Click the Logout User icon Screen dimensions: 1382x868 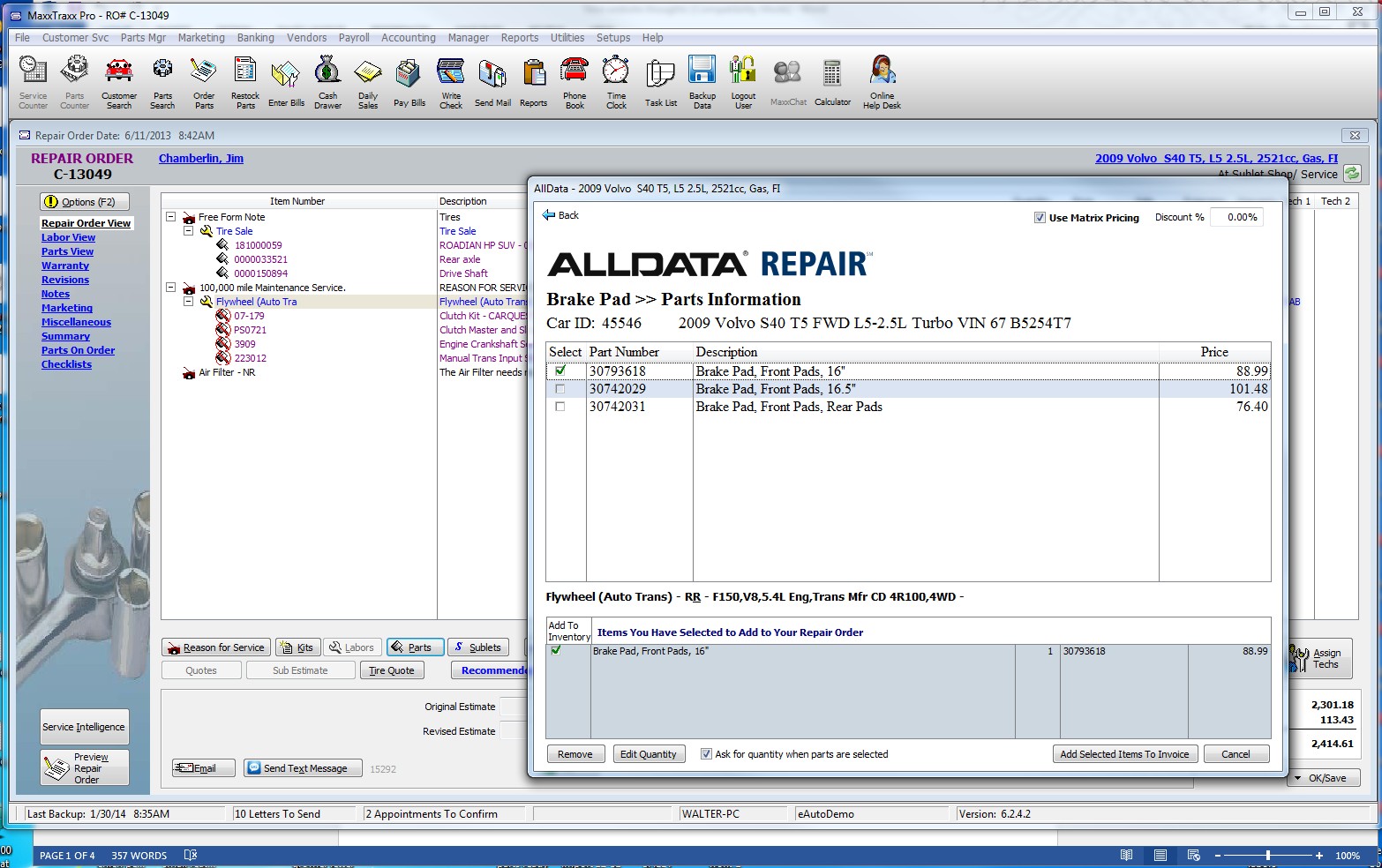pyautogui.click(x=743, y=82)
